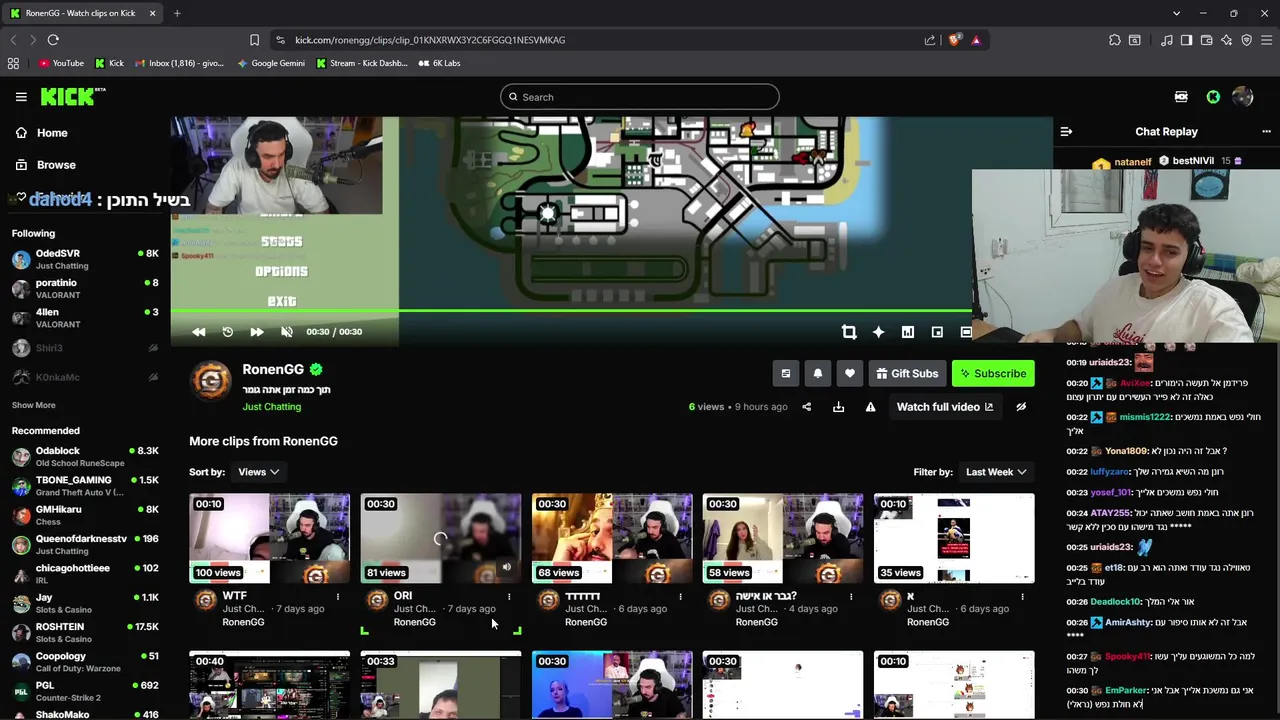
Task: Open the 6K Labs bookmark
Action: coord(440,63)
